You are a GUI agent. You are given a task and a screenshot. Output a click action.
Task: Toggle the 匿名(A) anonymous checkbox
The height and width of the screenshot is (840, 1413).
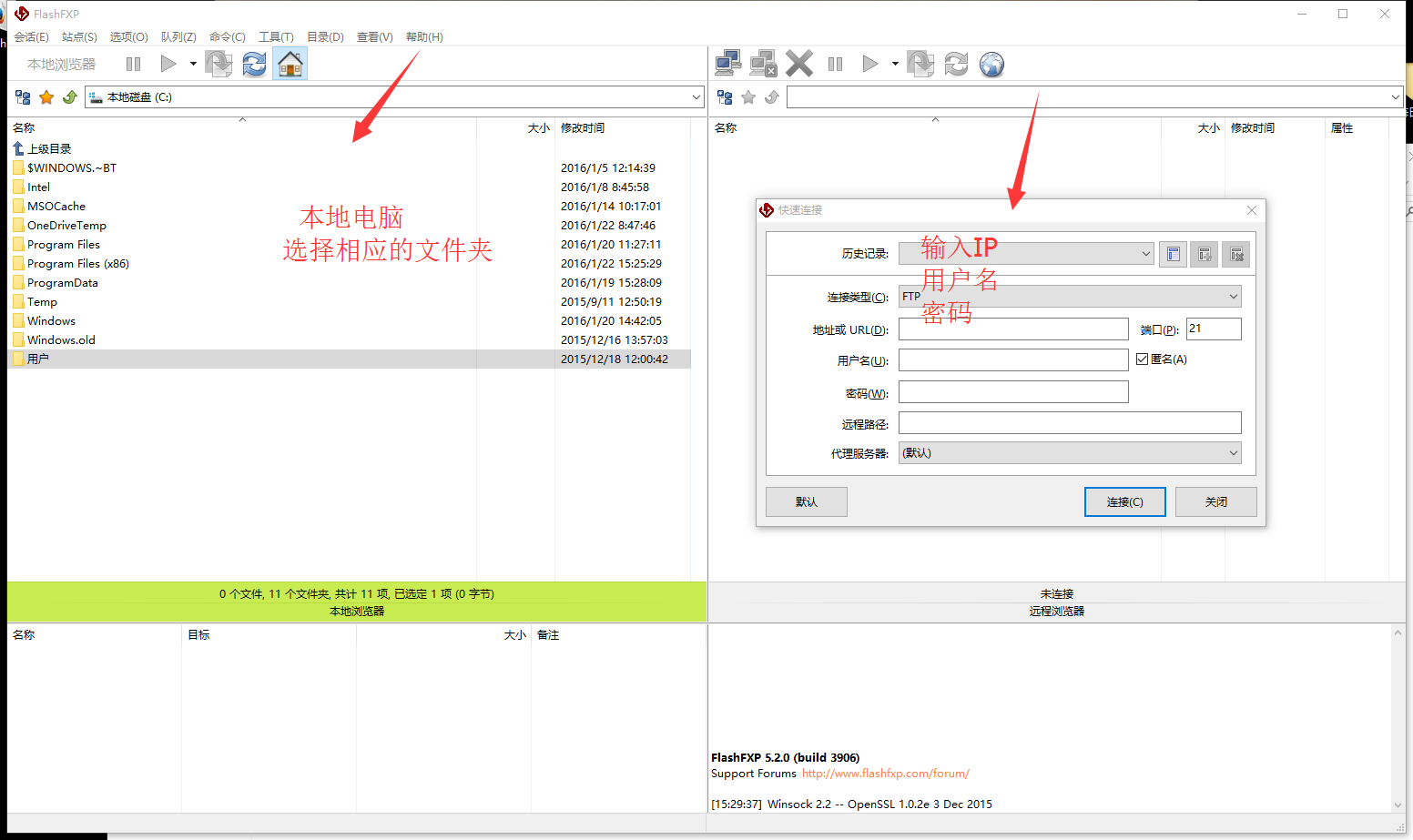click(x=1142, y=359)
